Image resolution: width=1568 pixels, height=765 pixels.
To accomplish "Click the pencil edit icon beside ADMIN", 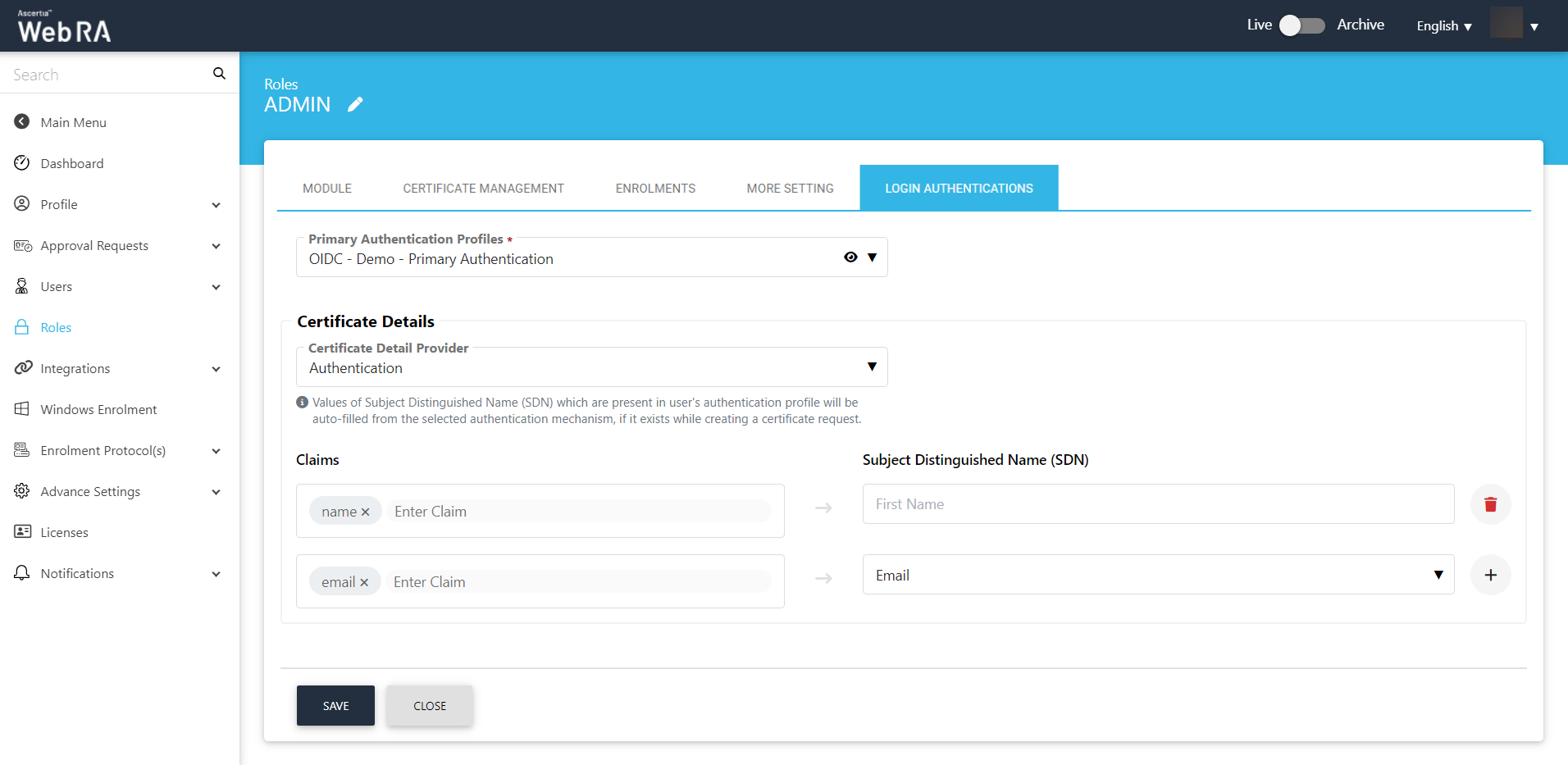I will pyautogui.click(x=355, y=104).
